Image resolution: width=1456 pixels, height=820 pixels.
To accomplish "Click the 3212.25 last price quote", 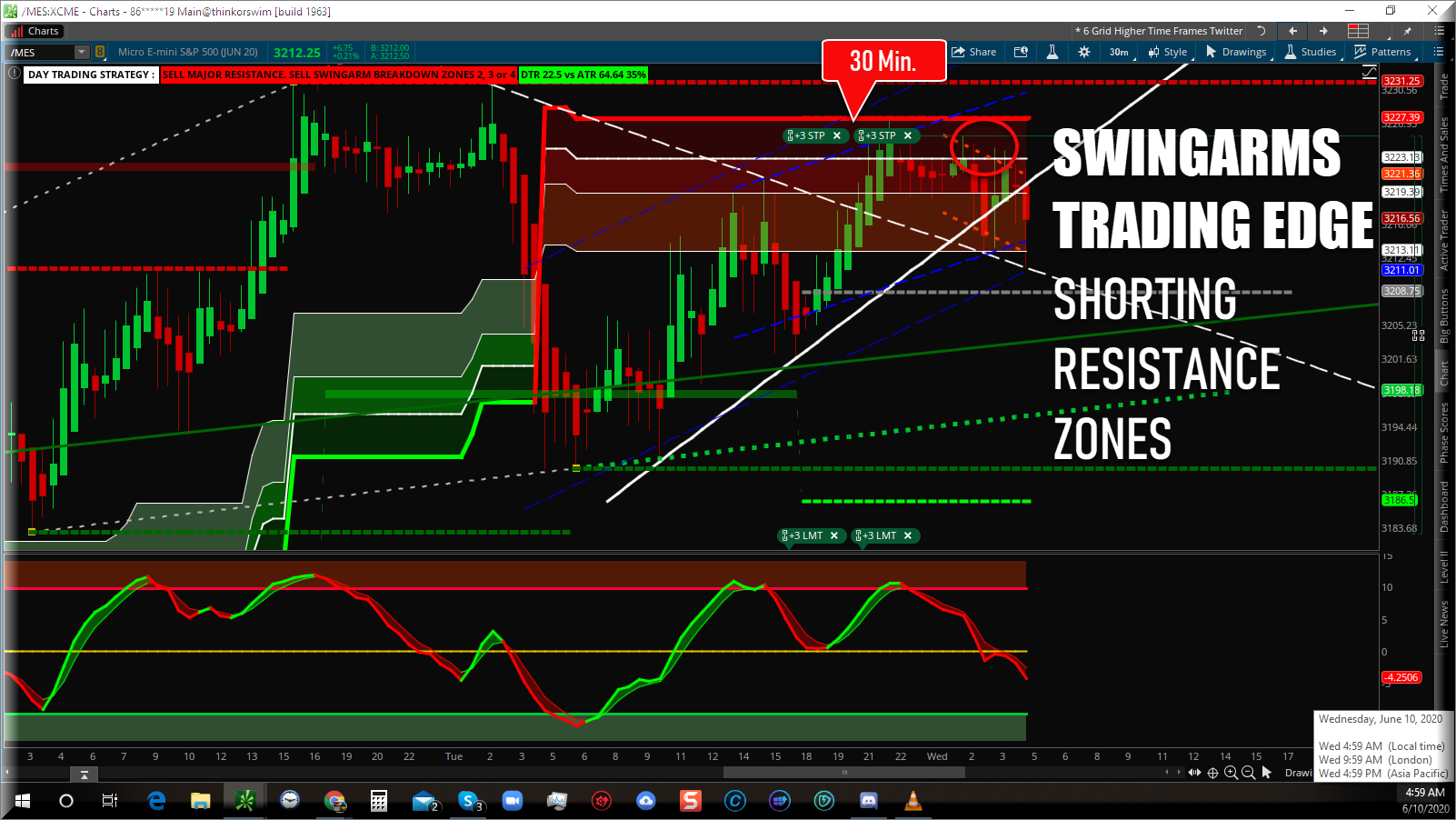I will pyautogui.click(x=296, y=53).
